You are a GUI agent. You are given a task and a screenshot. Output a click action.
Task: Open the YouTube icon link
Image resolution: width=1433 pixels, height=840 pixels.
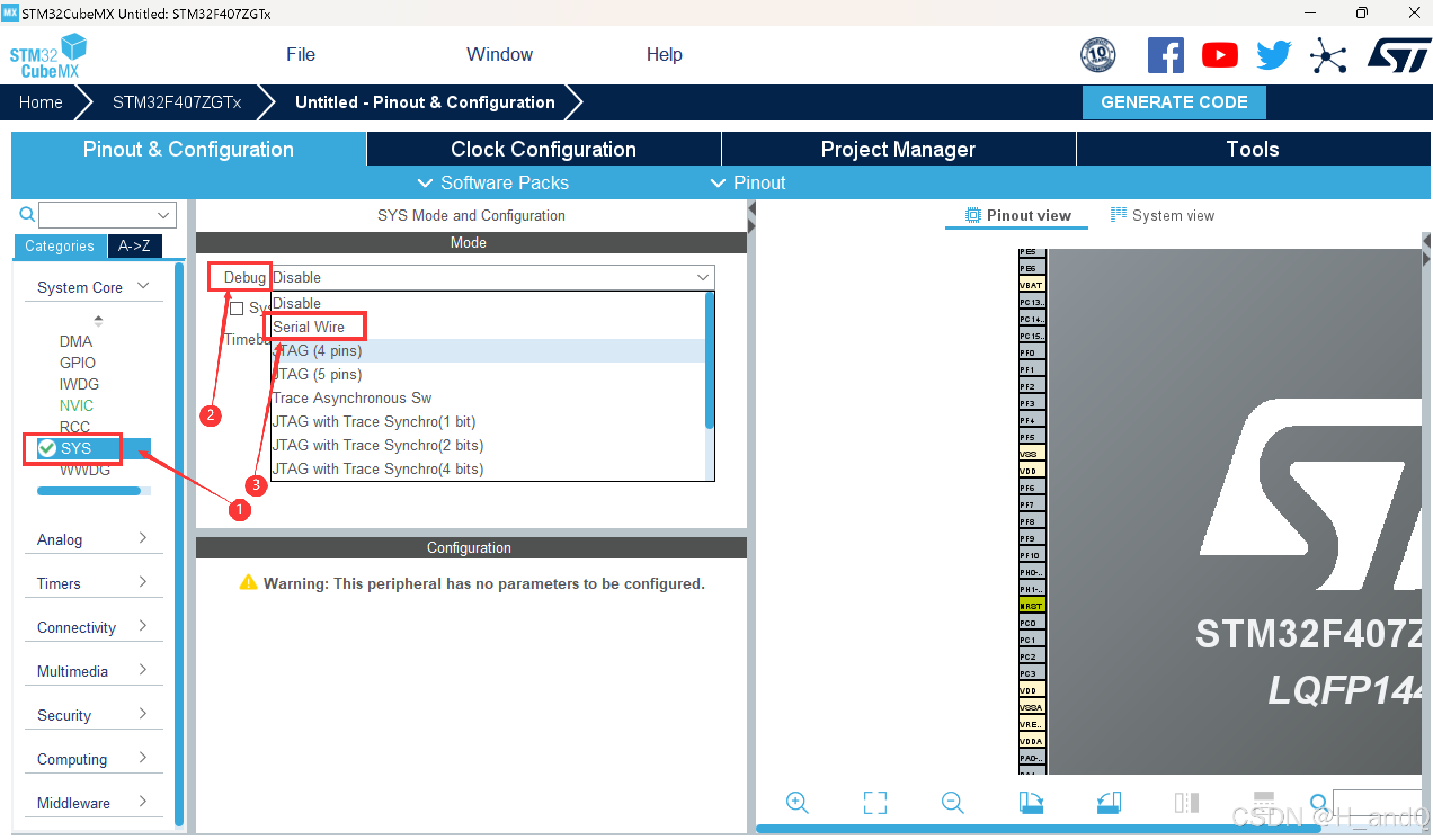click(1219, 55)
